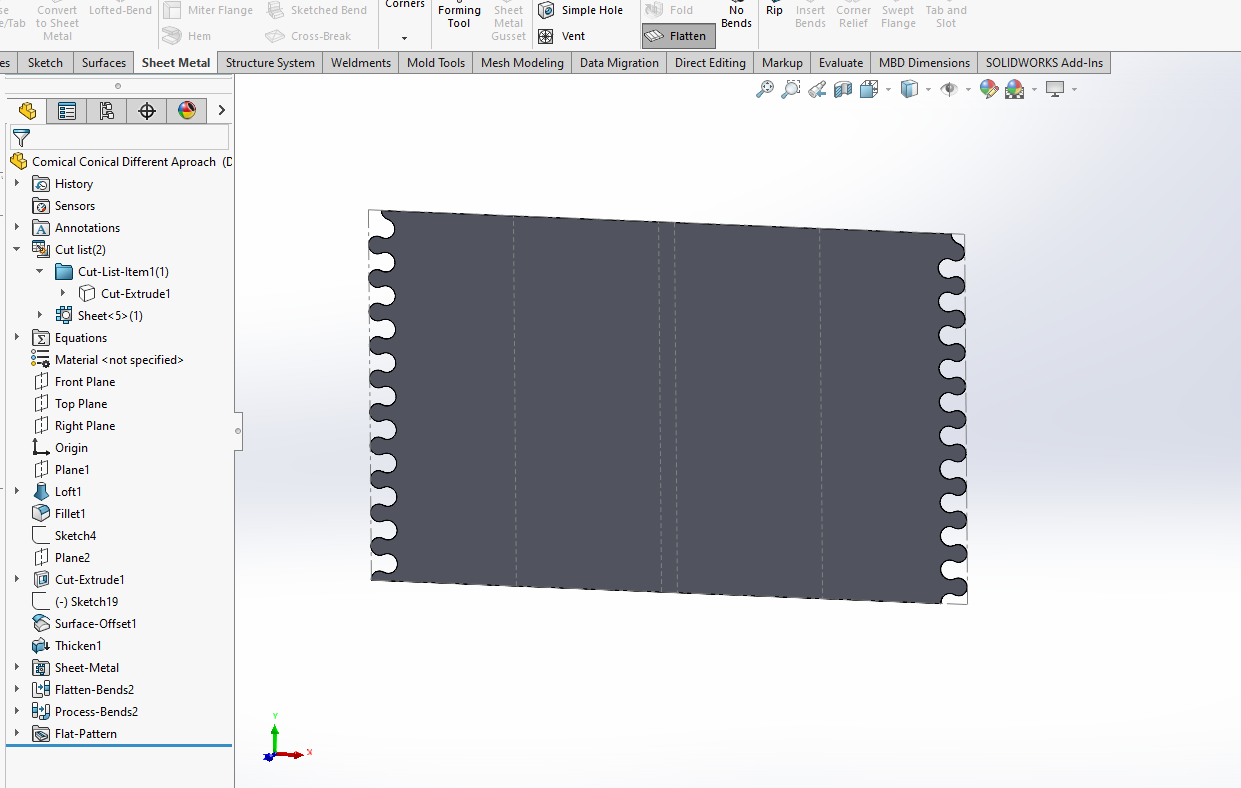Expand the Flat-Pattern feature node
The image size is (1241, 788).
point(17,733)
